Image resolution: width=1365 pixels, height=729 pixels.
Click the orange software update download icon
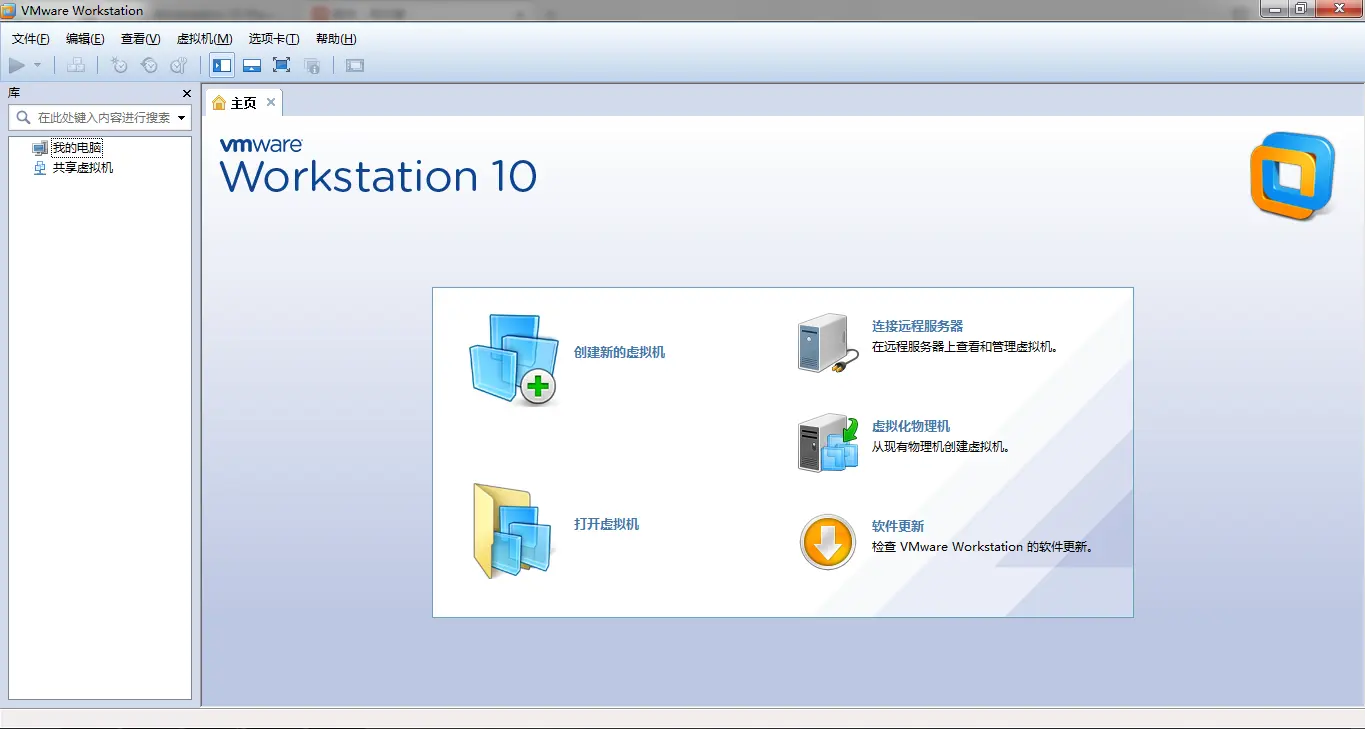point(827,543)
